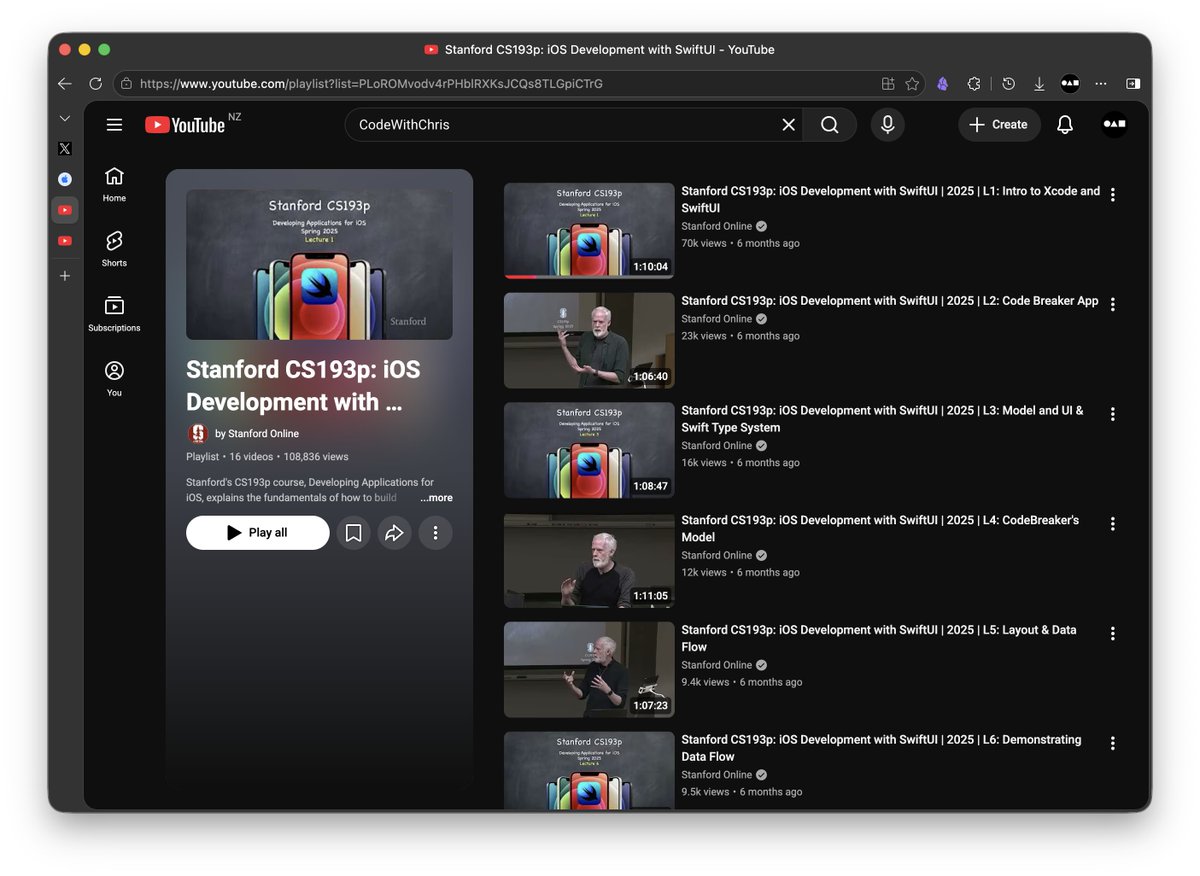Bookmark this page with the star icon
The height and width of the screenshot is (876, 1200).
click(912, 84)
